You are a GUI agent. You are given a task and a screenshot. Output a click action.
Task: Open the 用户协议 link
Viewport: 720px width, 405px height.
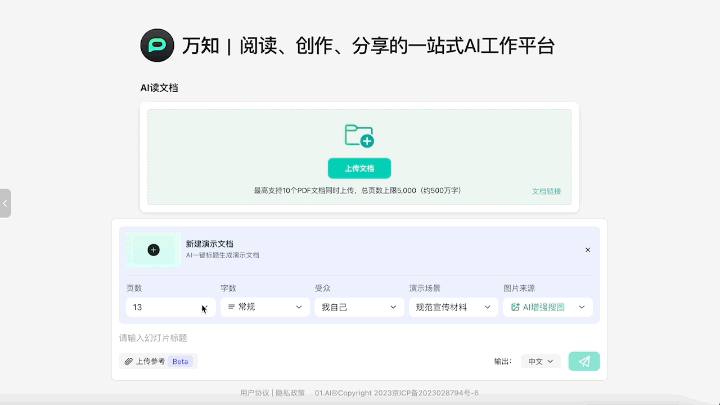click(x=254, y=393)
